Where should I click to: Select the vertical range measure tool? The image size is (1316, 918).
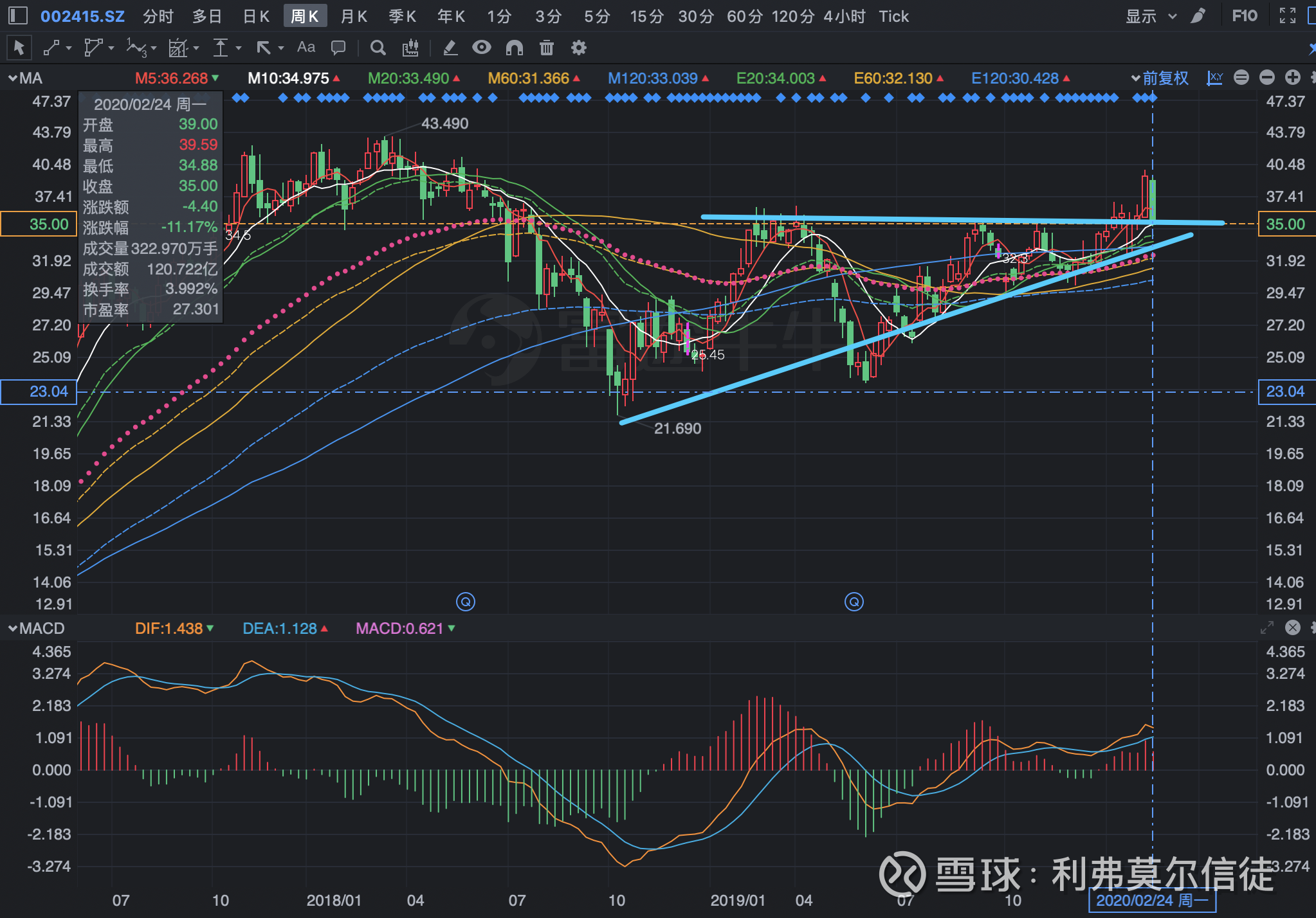221,48
